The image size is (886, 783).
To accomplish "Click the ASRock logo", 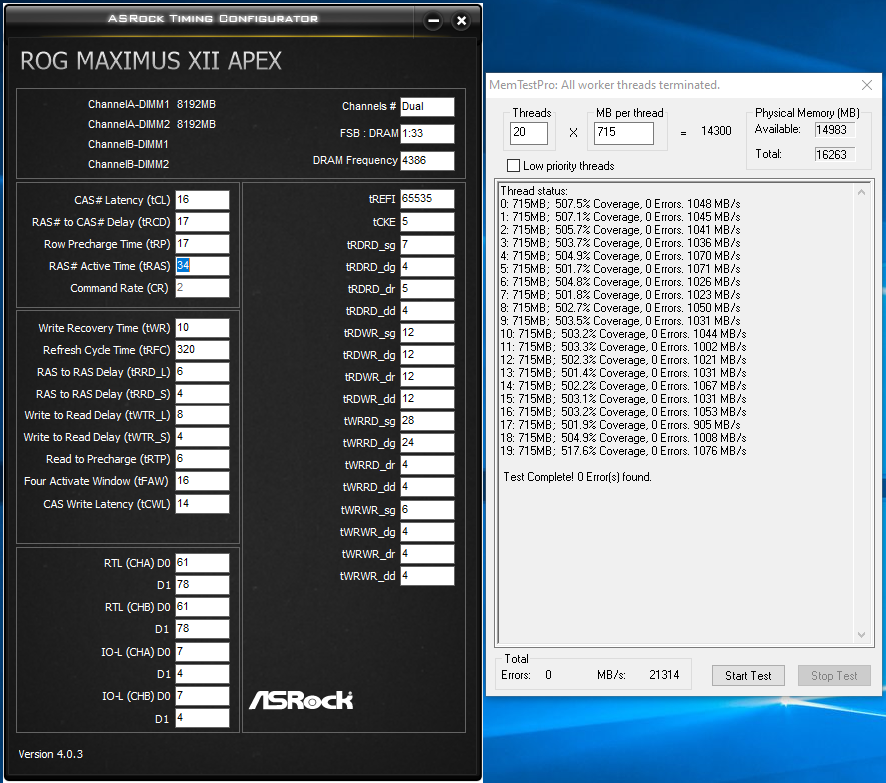I will [x=301, y=701].
